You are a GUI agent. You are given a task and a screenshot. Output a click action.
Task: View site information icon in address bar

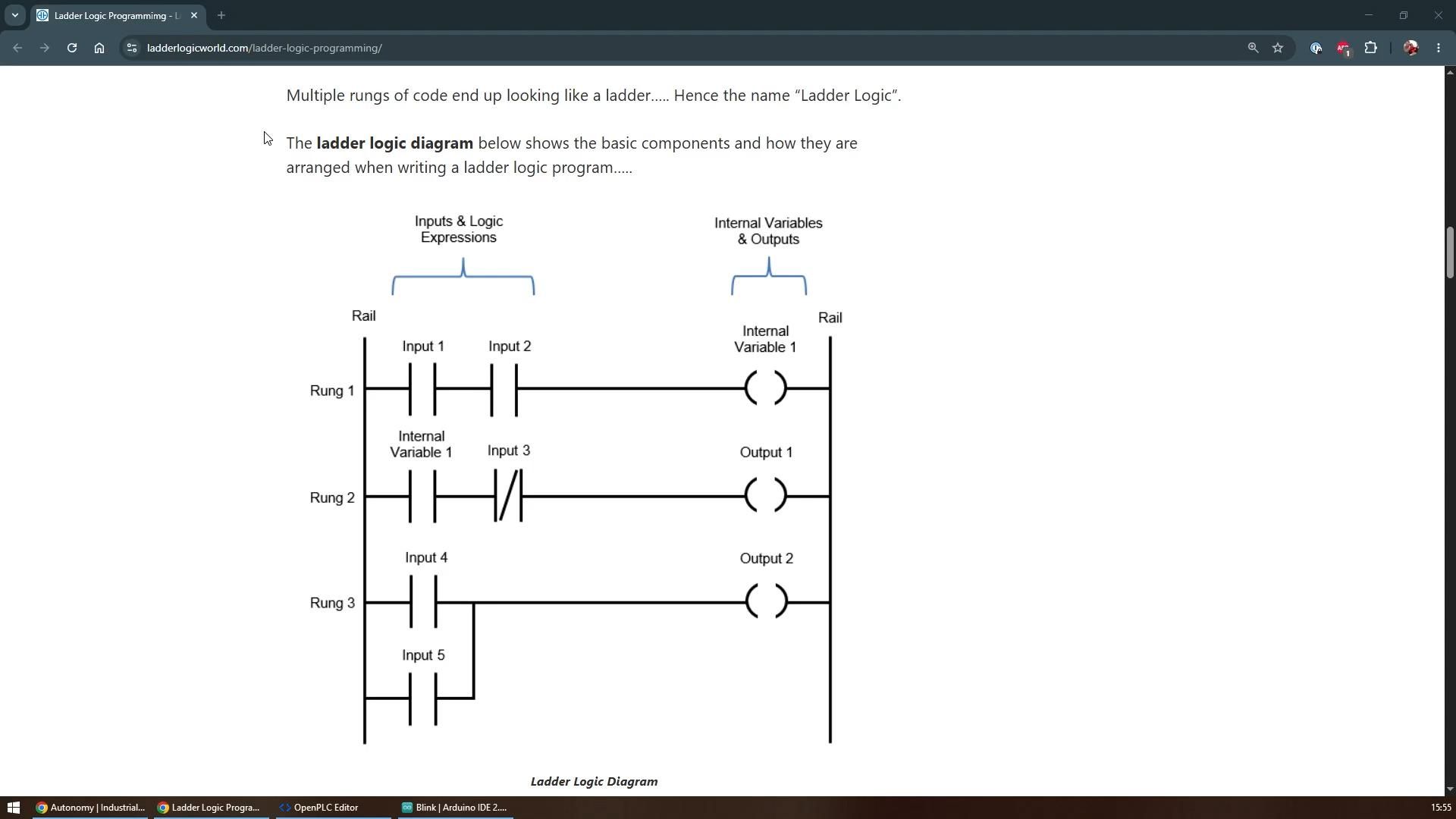132,48
